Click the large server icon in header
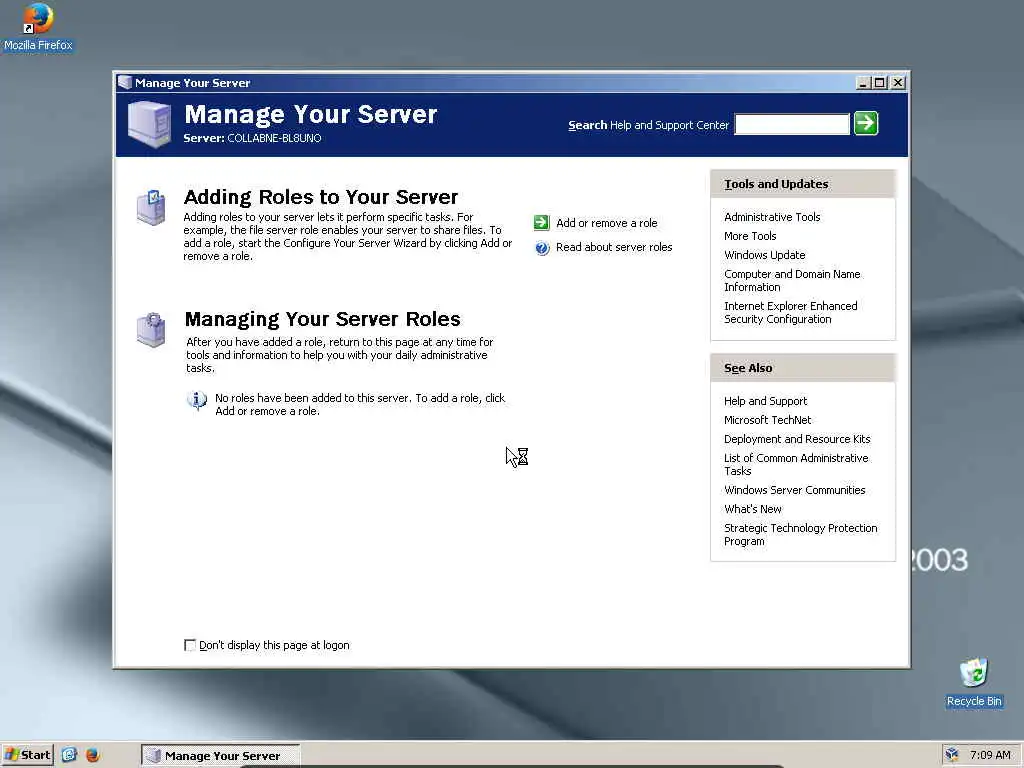1024x768 pixels. coord(150,124)
